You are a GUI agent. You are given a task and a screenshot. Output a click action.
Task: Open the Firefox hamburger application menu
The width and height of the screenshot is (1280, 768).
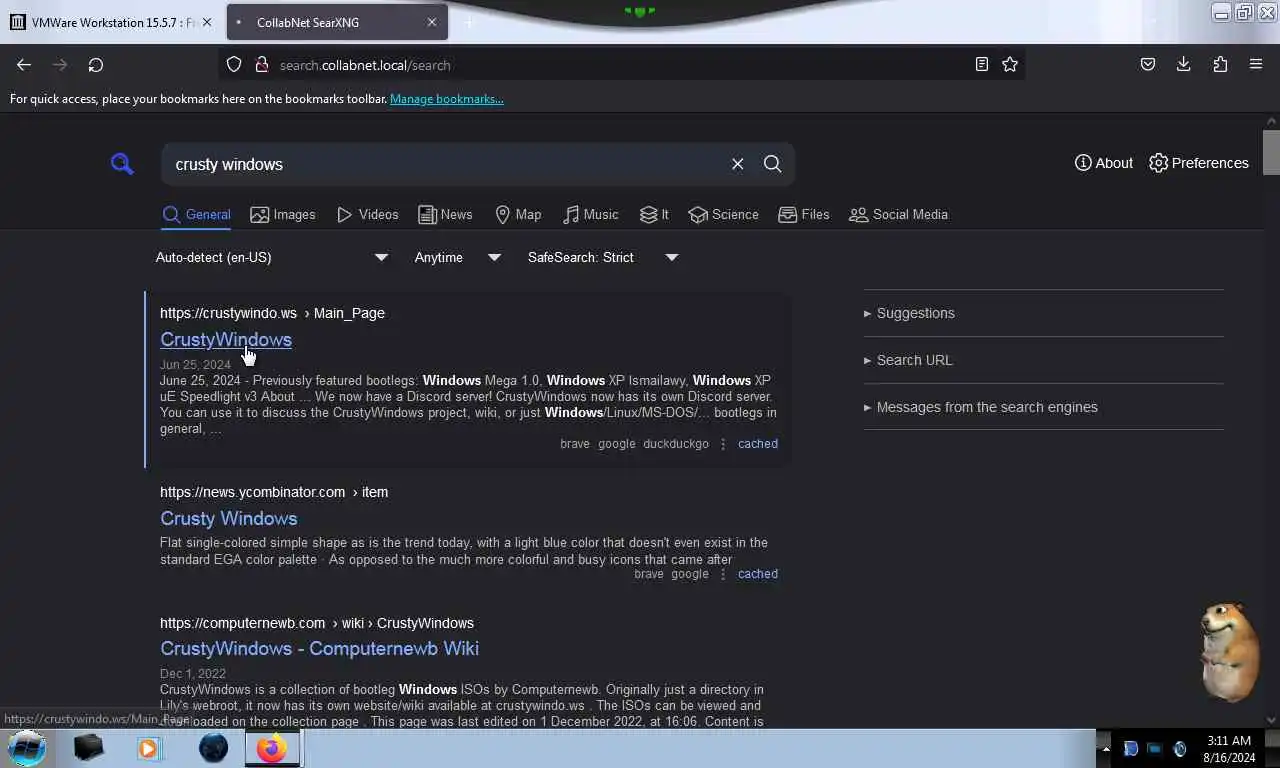pos(1256,64)
